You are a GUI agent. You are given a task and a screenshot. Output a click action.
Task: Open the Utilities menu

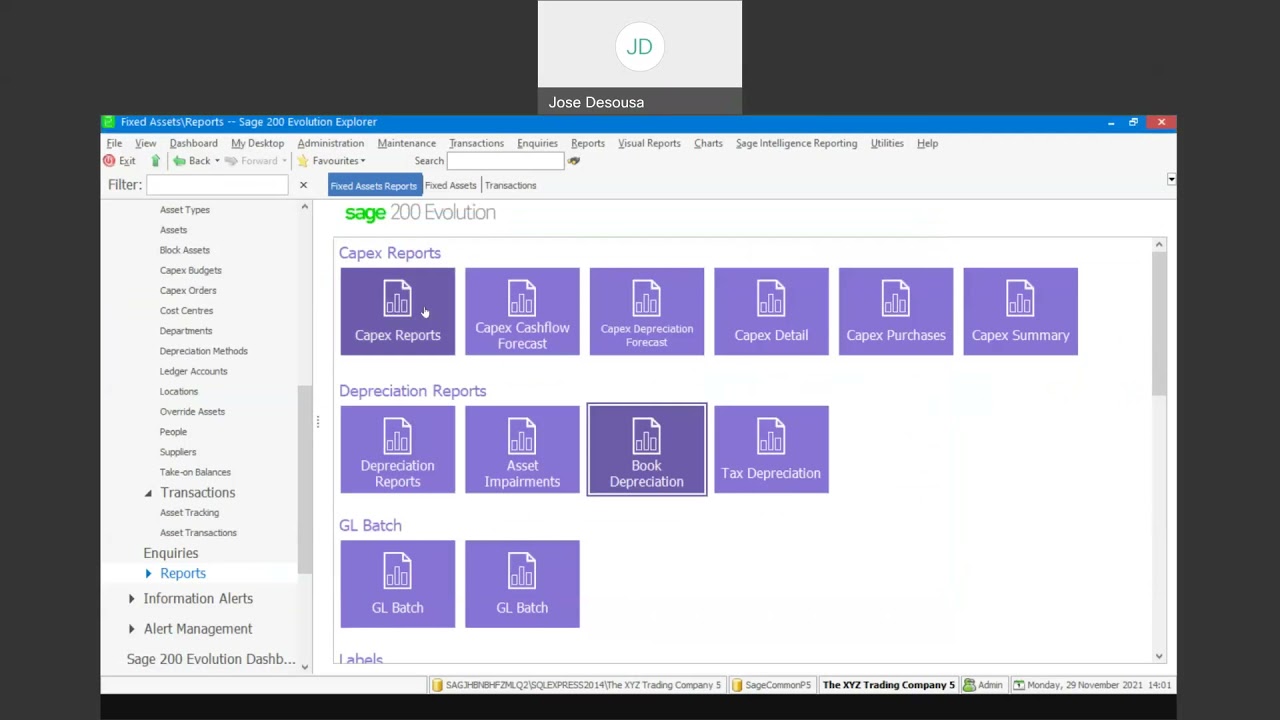(887, 143)
